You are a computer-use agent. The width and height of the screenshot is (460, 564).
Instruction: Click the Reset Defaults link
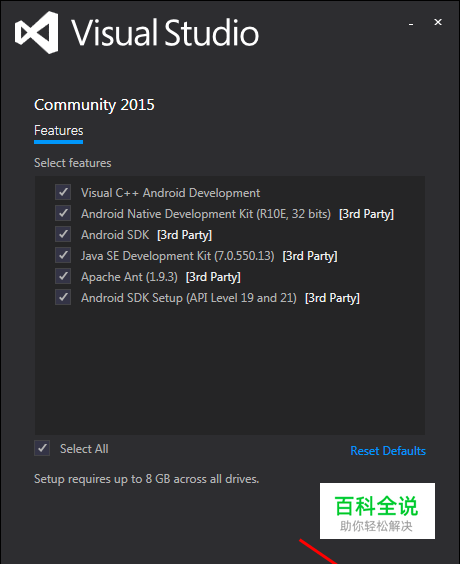click(388, 451)
